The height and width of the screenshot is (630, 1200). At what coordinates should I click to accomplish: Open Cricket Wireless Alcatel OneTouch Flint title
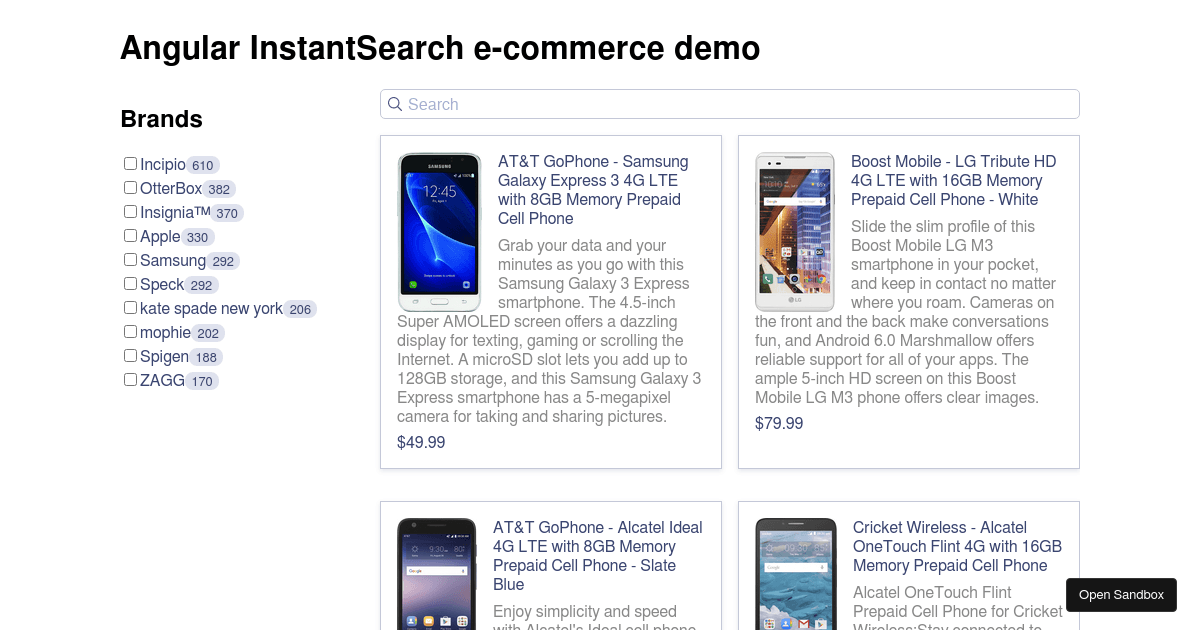point(957,546)
